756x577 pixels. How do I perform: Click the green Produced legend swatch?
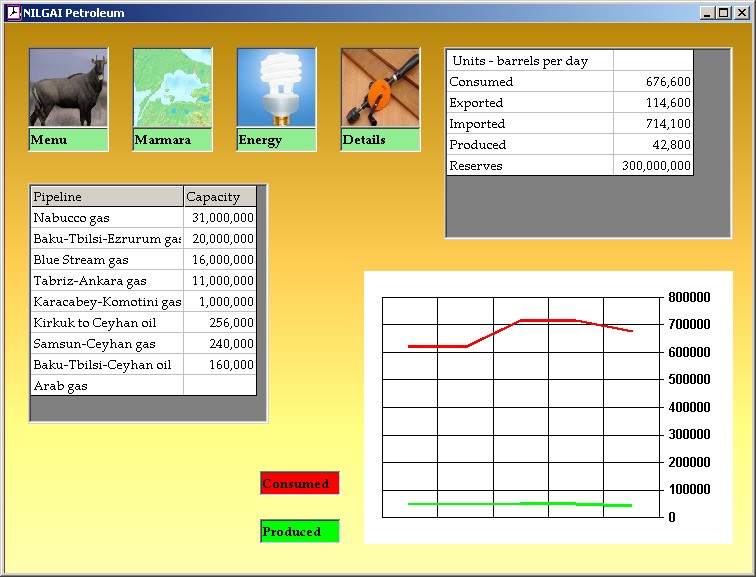click(300, 532)
